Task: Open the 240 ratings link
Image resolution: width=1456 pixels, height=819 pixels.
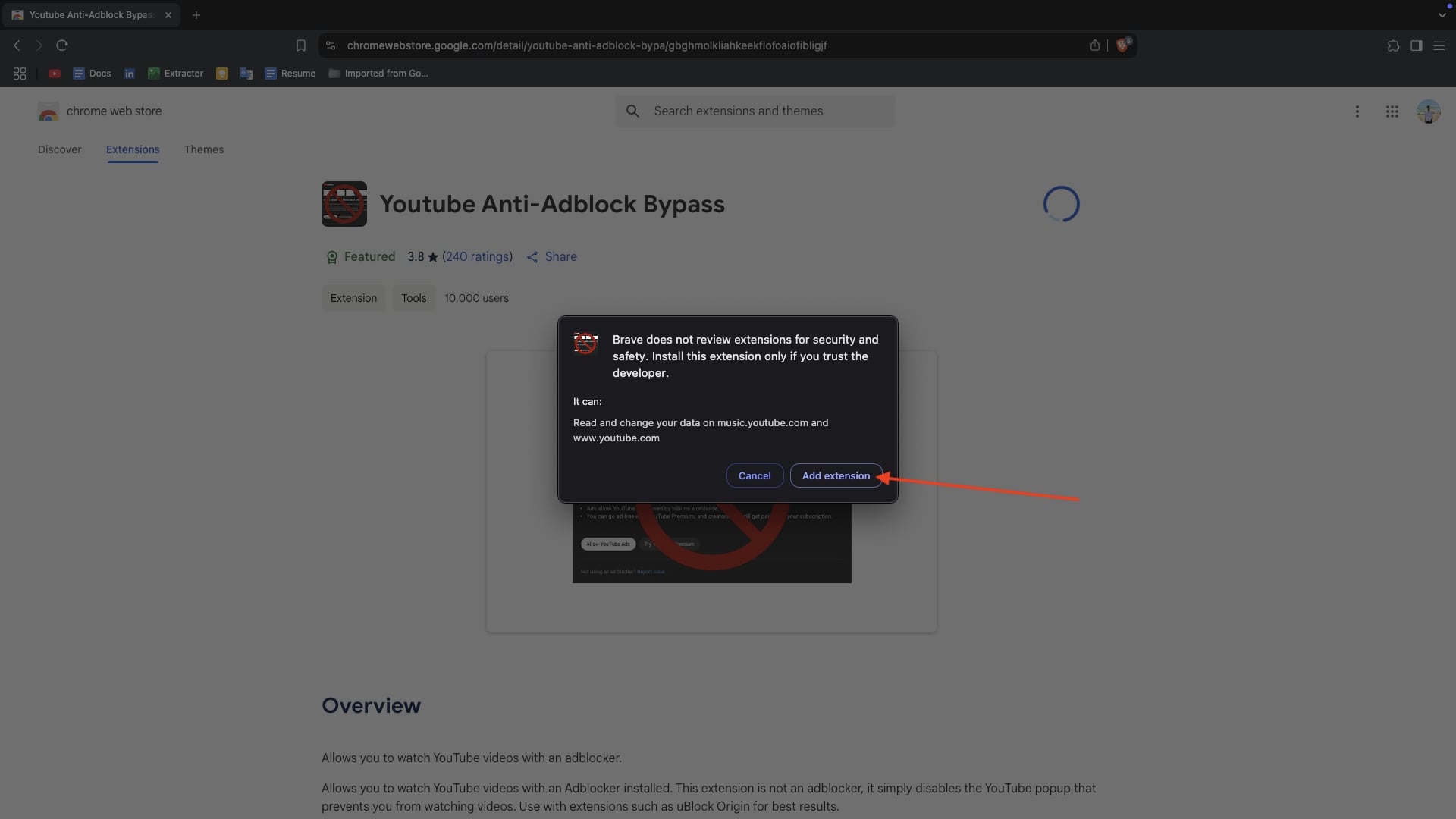Action: (478, 257)
